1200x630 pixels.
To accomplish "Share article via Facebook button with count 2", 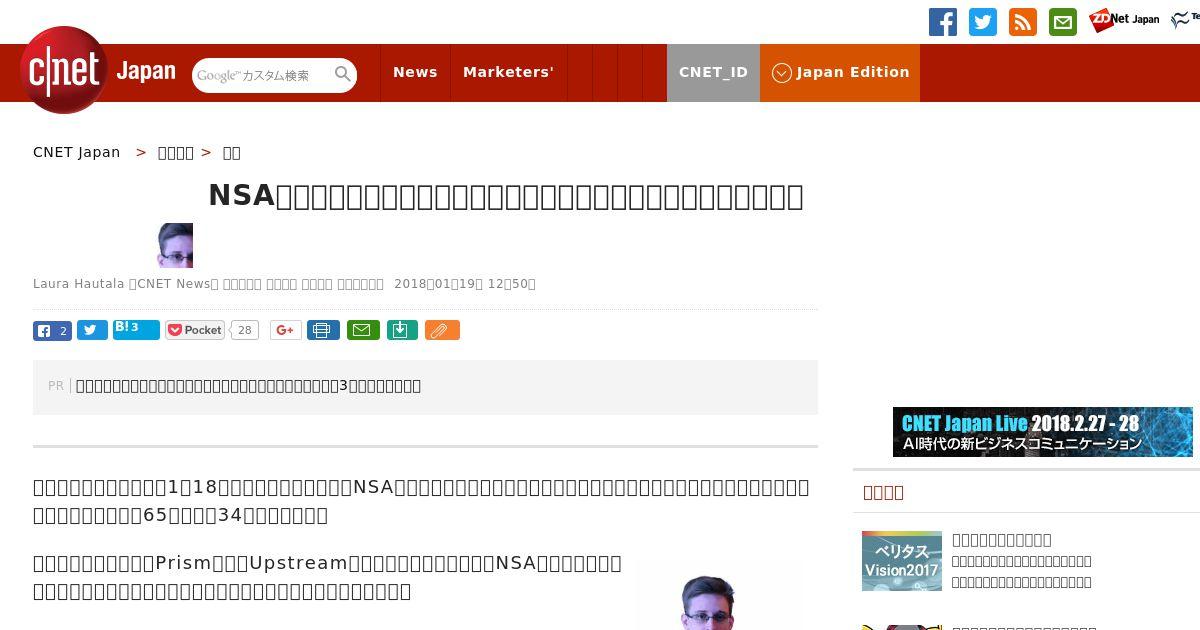I will (52, 330).
